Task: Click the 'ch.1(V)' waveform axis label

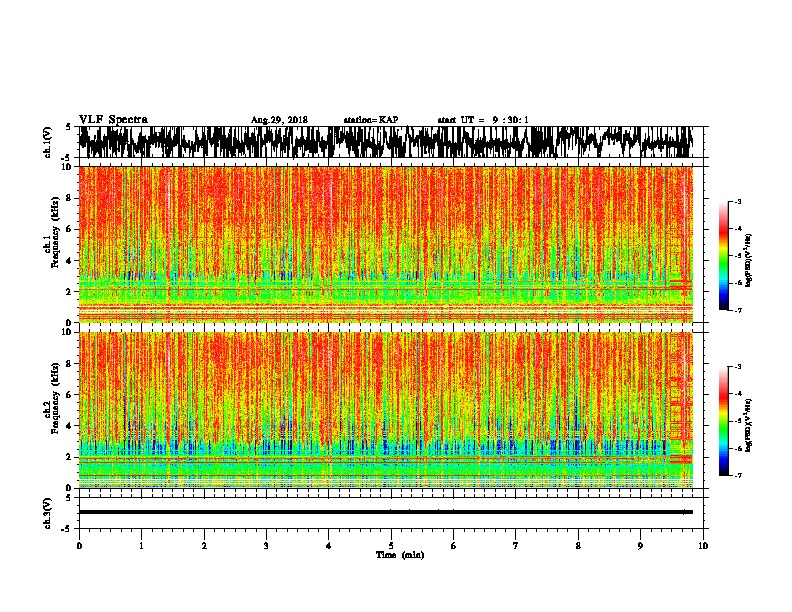Action: coord(47,142)
